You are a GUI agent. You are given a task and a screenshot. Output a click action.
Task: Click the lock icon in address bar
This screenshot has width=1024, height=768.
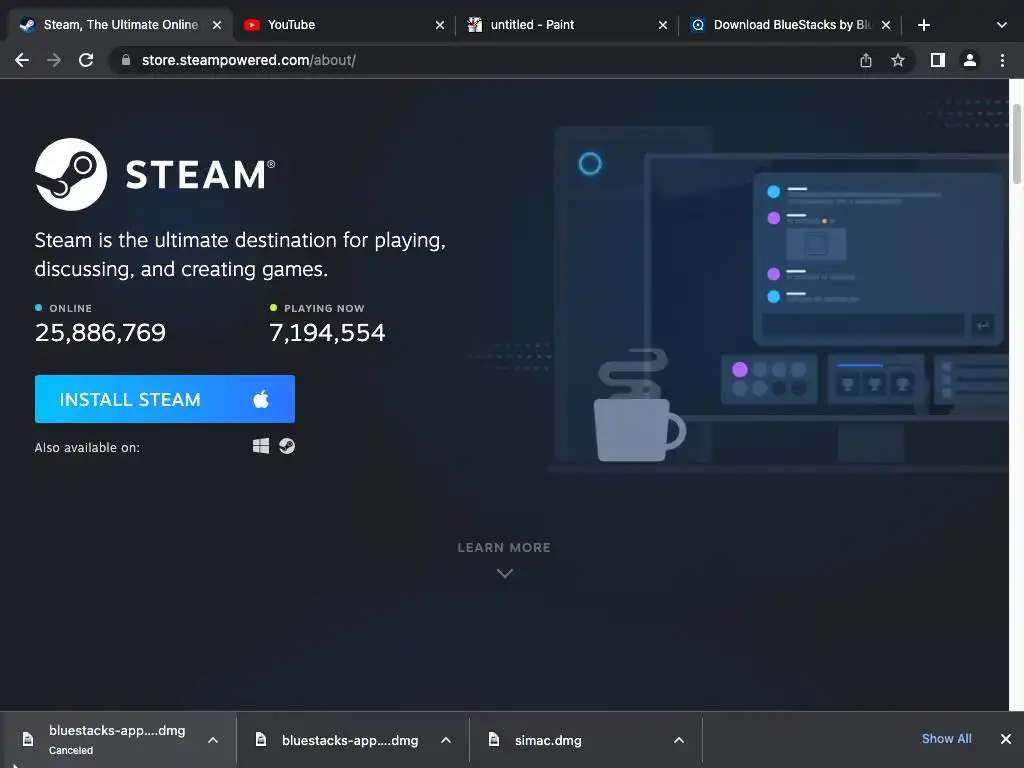pyautogui.click(x=126, y=60)
